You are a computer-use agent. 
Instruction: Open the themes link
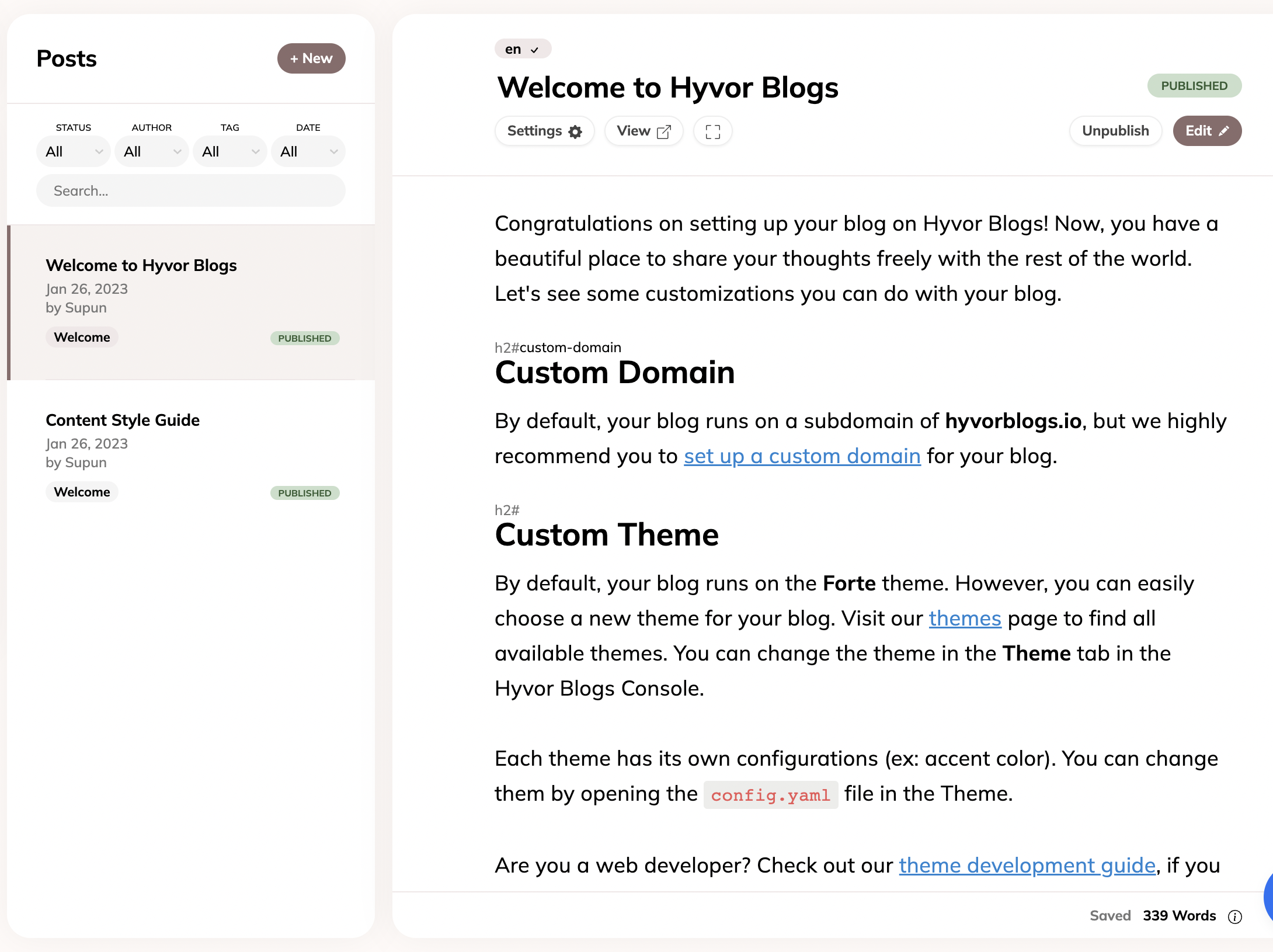[965, 619]
